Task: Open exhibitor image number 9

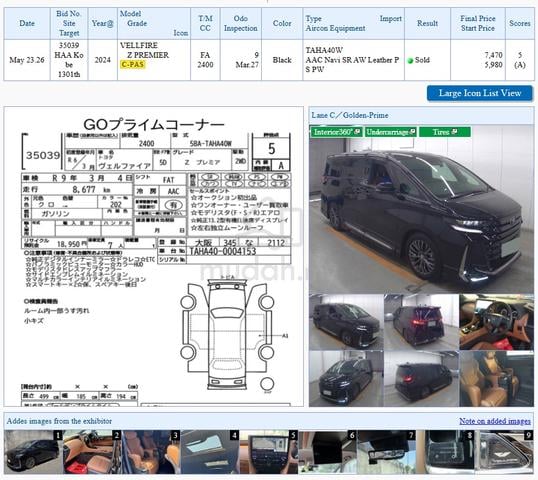Action: [504, 452]
